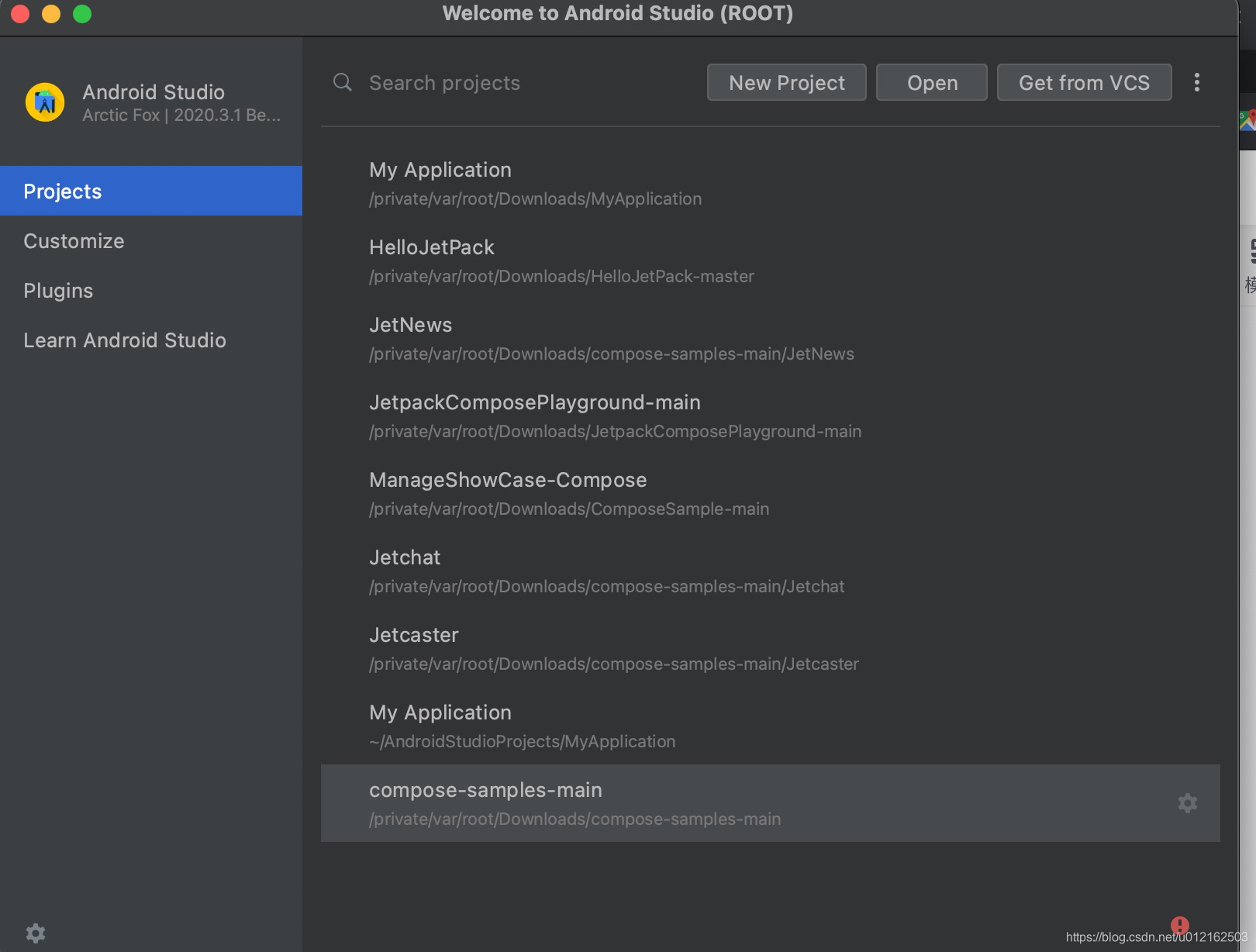
Task: Click the Arctic Fox version text
Action: [x=181, y=116]
